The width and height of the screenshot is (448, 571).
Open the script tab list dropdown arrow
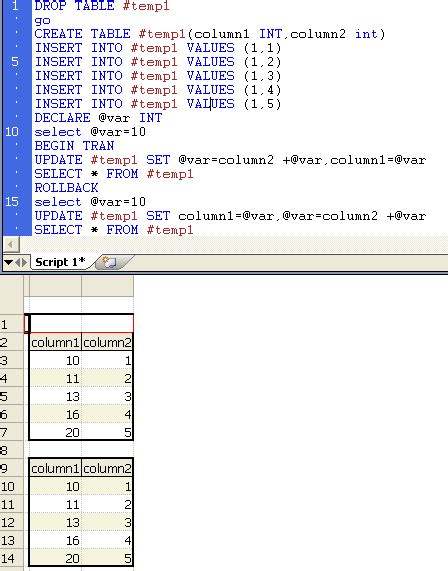coord(8,262)
